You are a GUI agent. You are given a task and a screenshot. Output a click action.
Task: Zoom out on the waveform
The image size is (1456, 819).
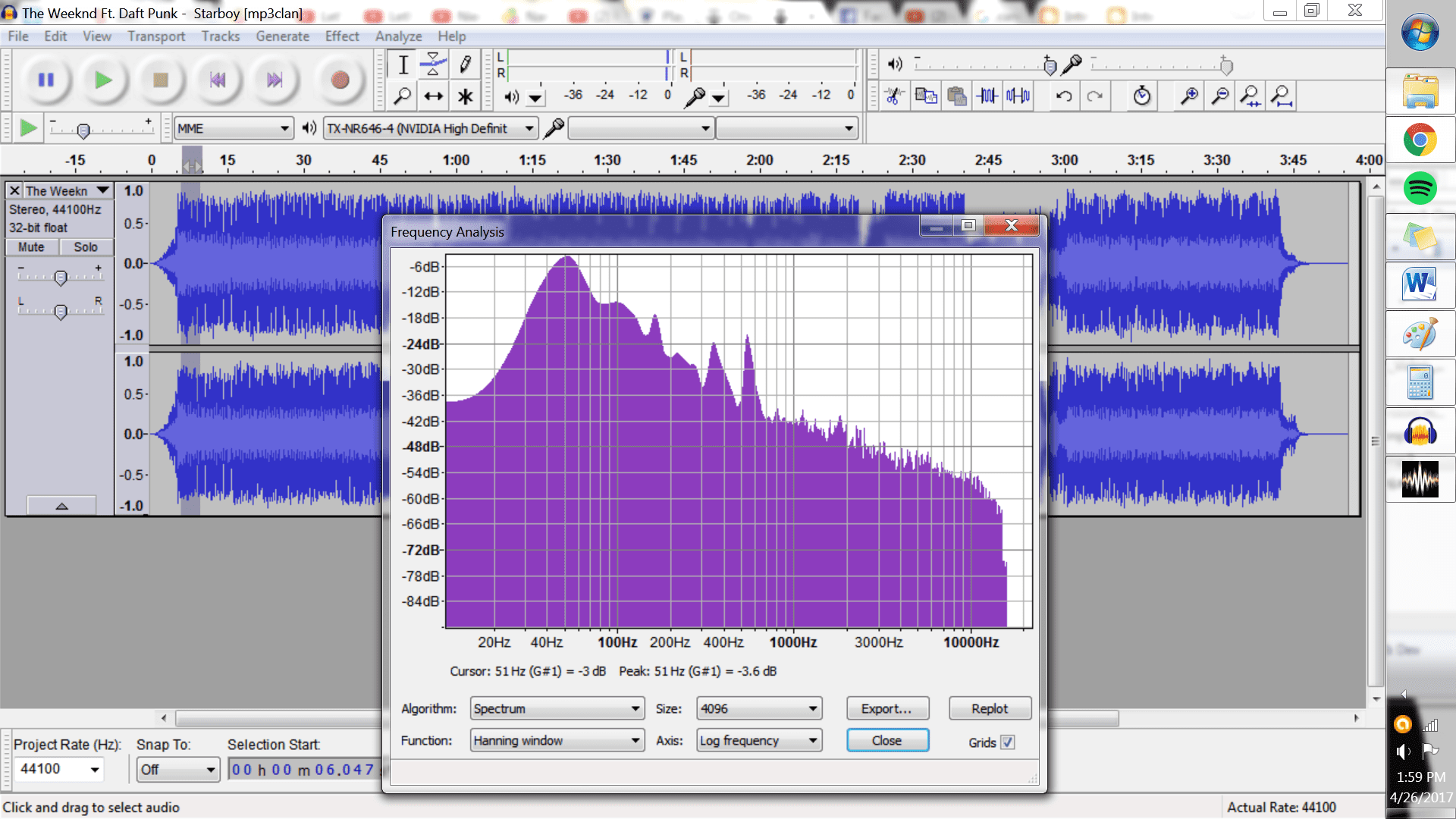pyautogui.click(x=1220, y=96)
